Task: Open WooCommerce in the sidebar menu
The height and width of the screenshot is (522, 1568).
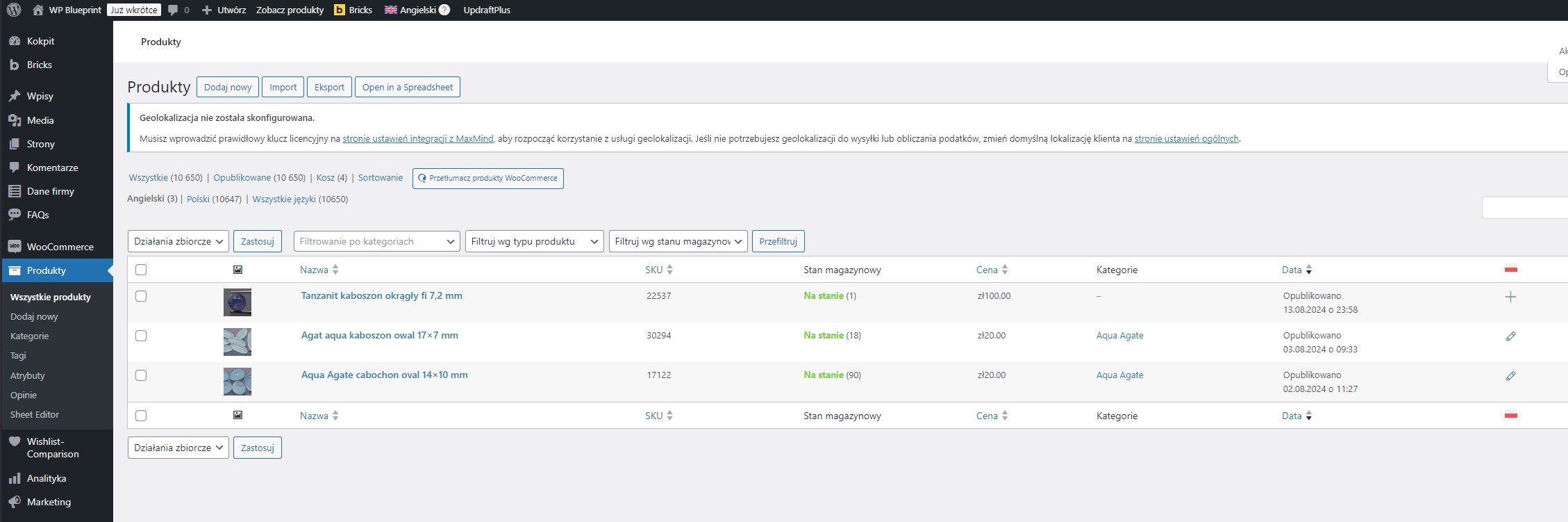Action: coord(60,247)
